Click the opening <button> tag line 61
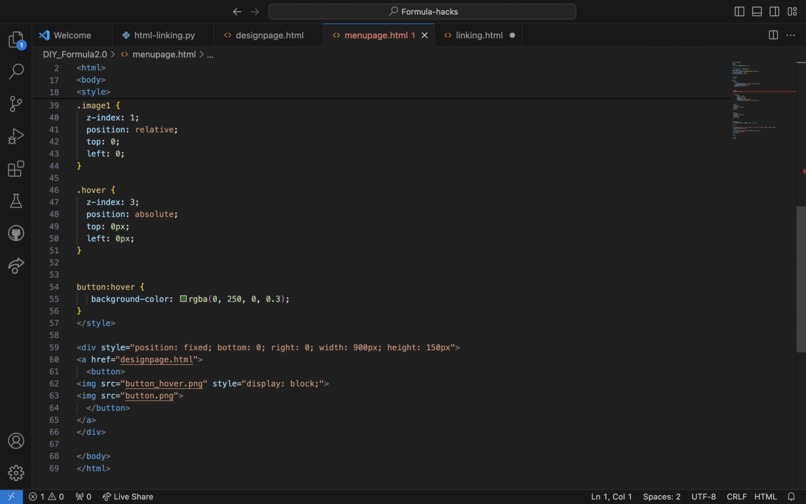The image size is (806, 504). [x=105, y=371]
